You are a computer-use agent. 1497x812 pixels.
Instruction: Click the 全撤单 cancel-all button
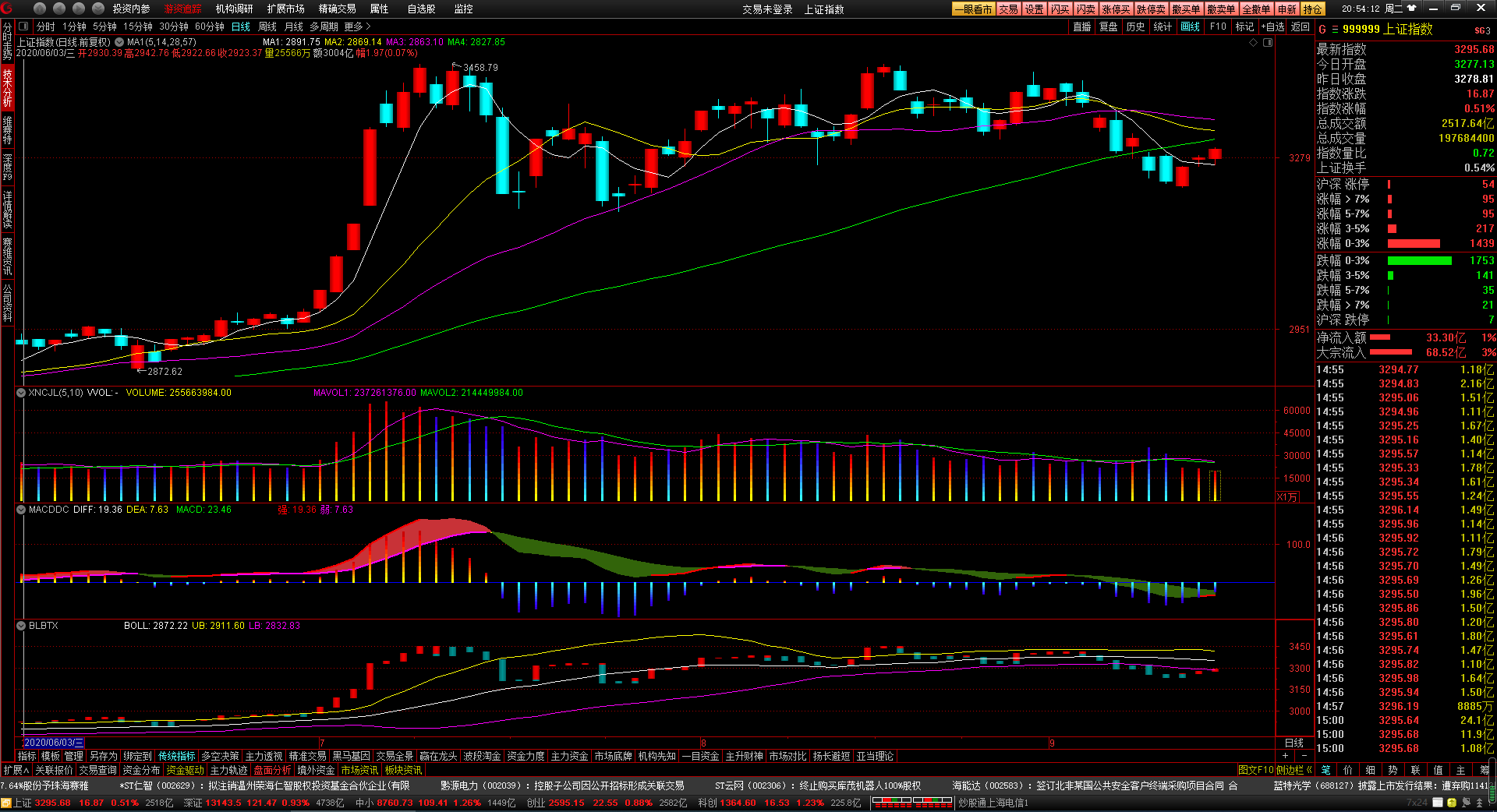[1256, 9]
